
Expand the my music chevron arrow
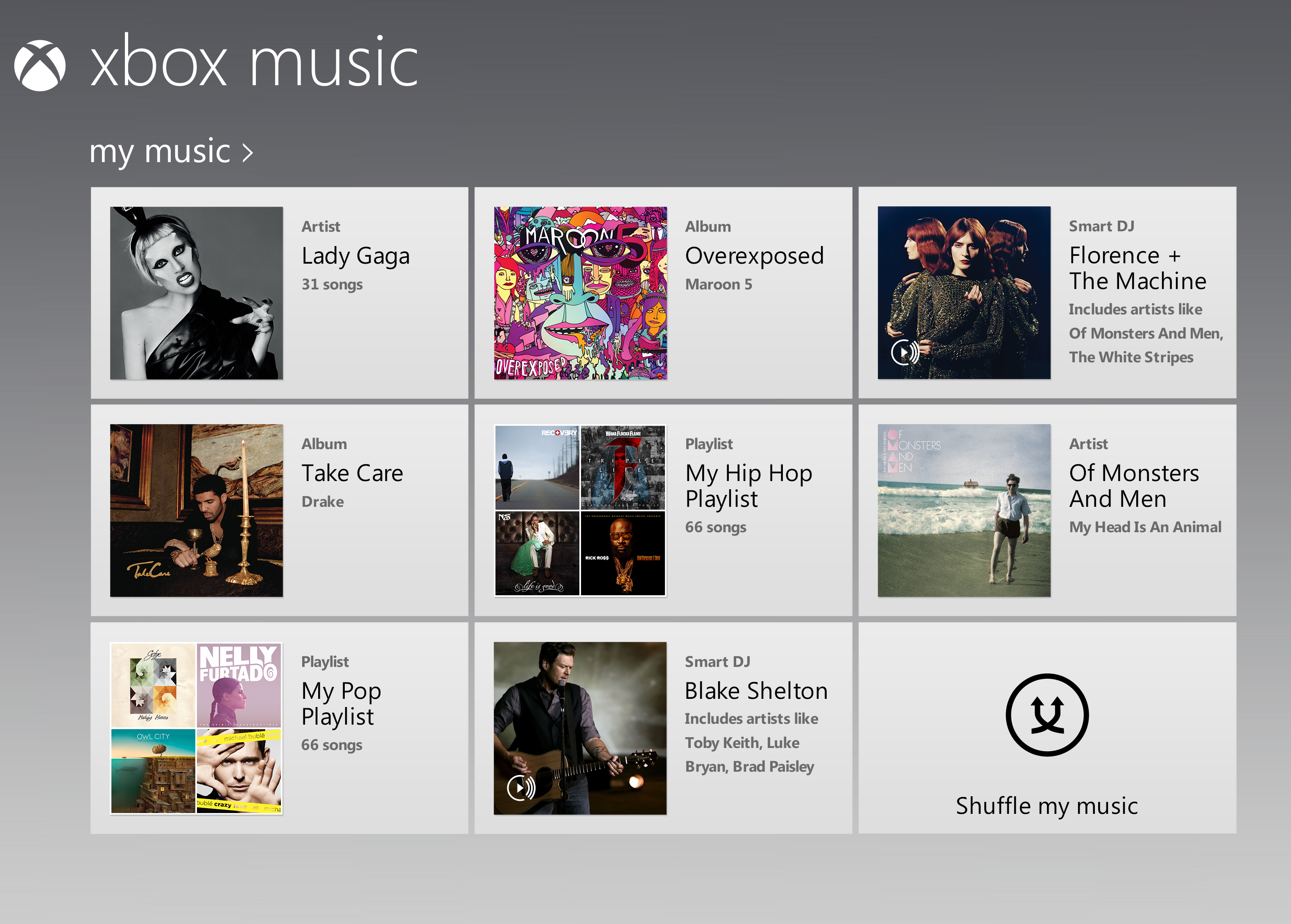[247, 152]
